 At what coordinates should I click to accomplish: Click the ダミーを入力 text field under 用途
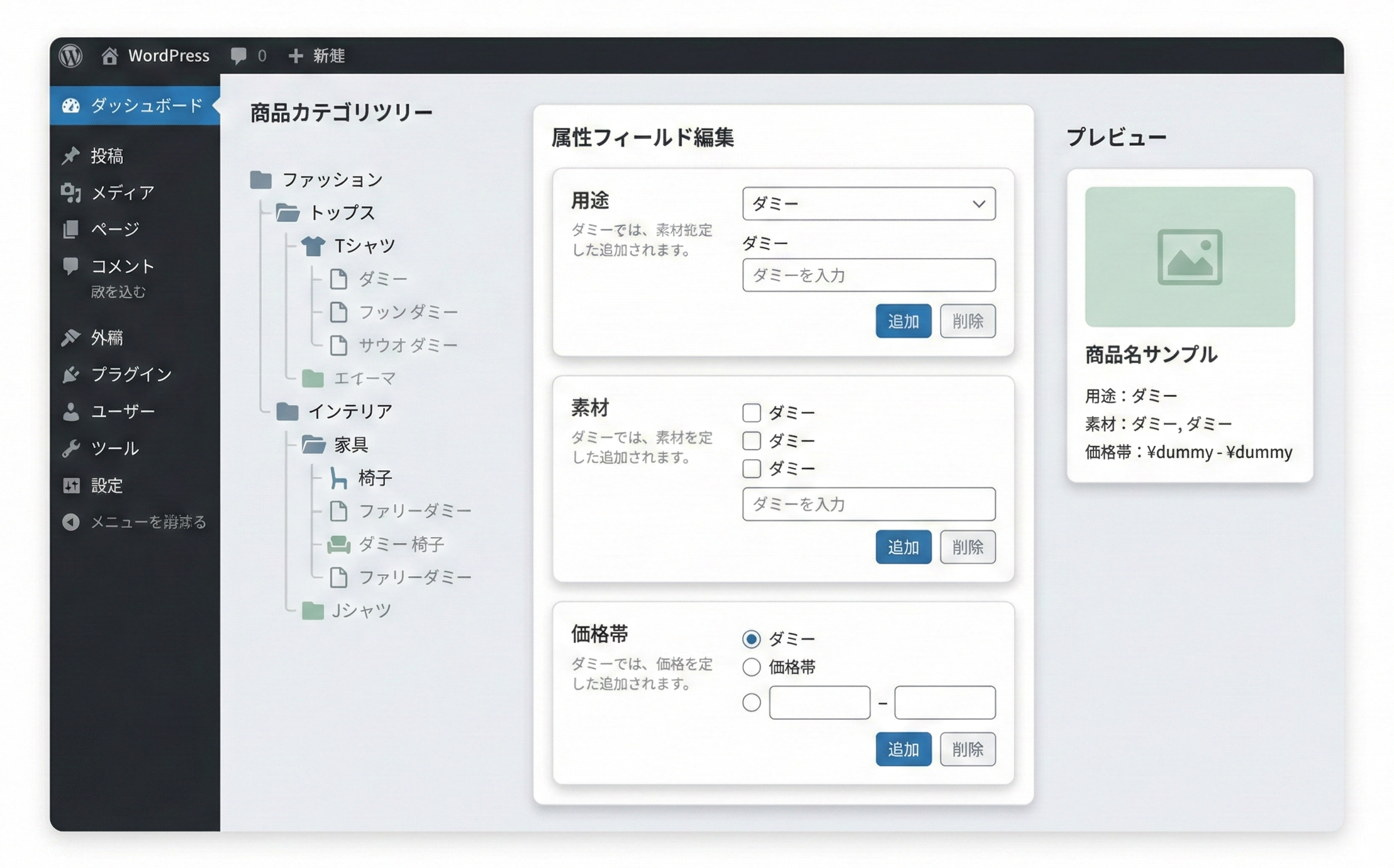pyautogui.click(x=869, y=275)
